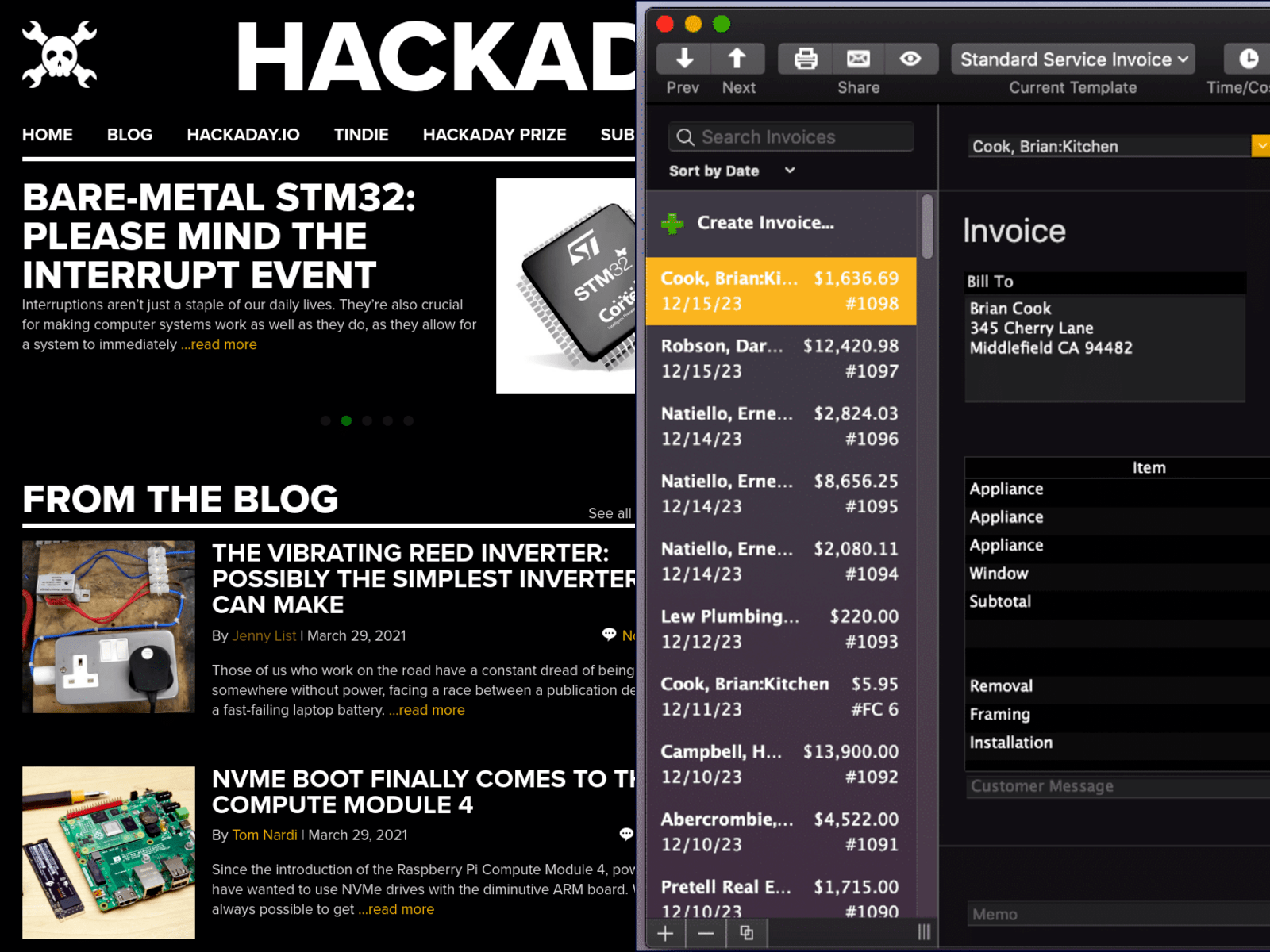Toggle the invoice preview eye icon
This screenshot has height=952, width=1270.
tap(910, 58)
